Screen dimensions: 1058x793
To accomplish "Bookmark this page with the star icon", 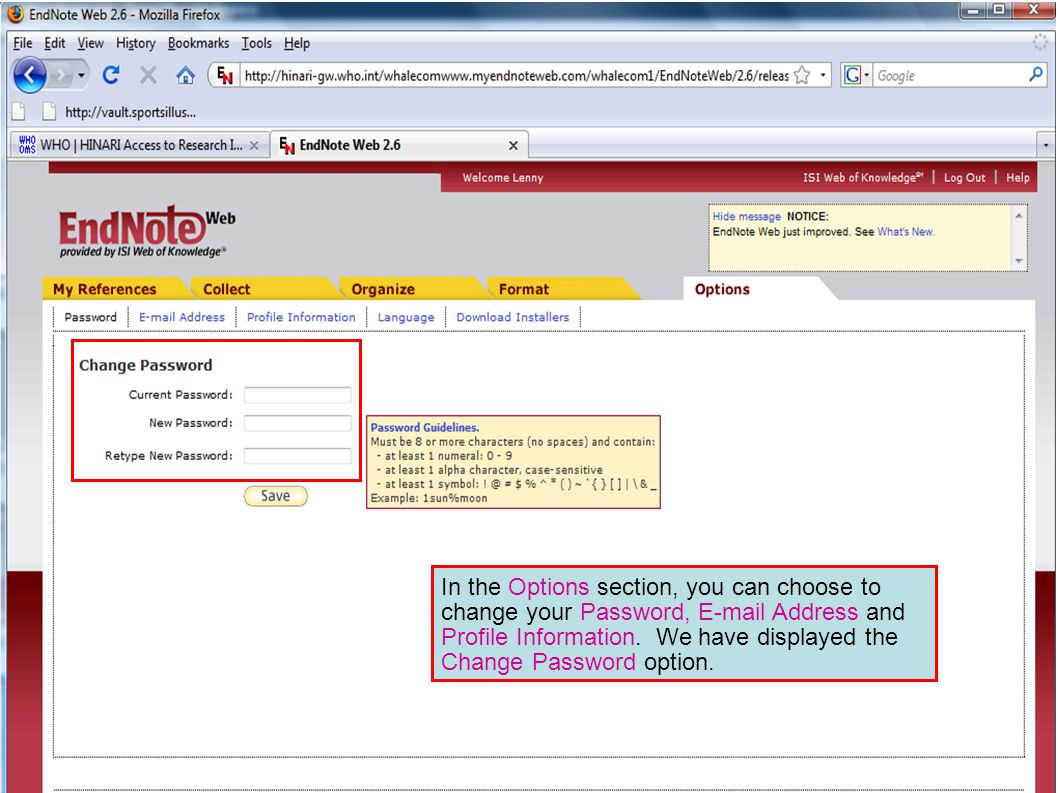I will coord(802,76).
